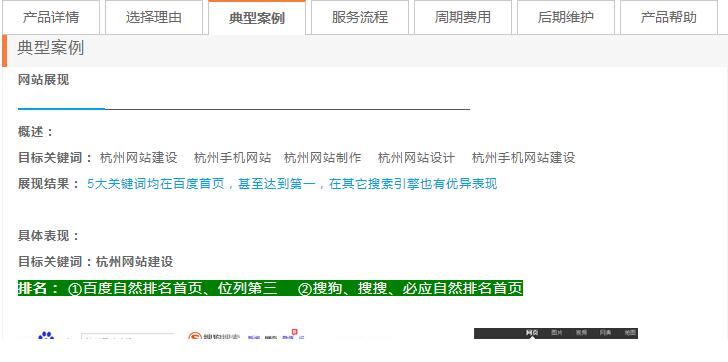Click keyword 杭州网站建设 in the target list
728x362 pixels.
pyautogui.click(x=138, y=158)
